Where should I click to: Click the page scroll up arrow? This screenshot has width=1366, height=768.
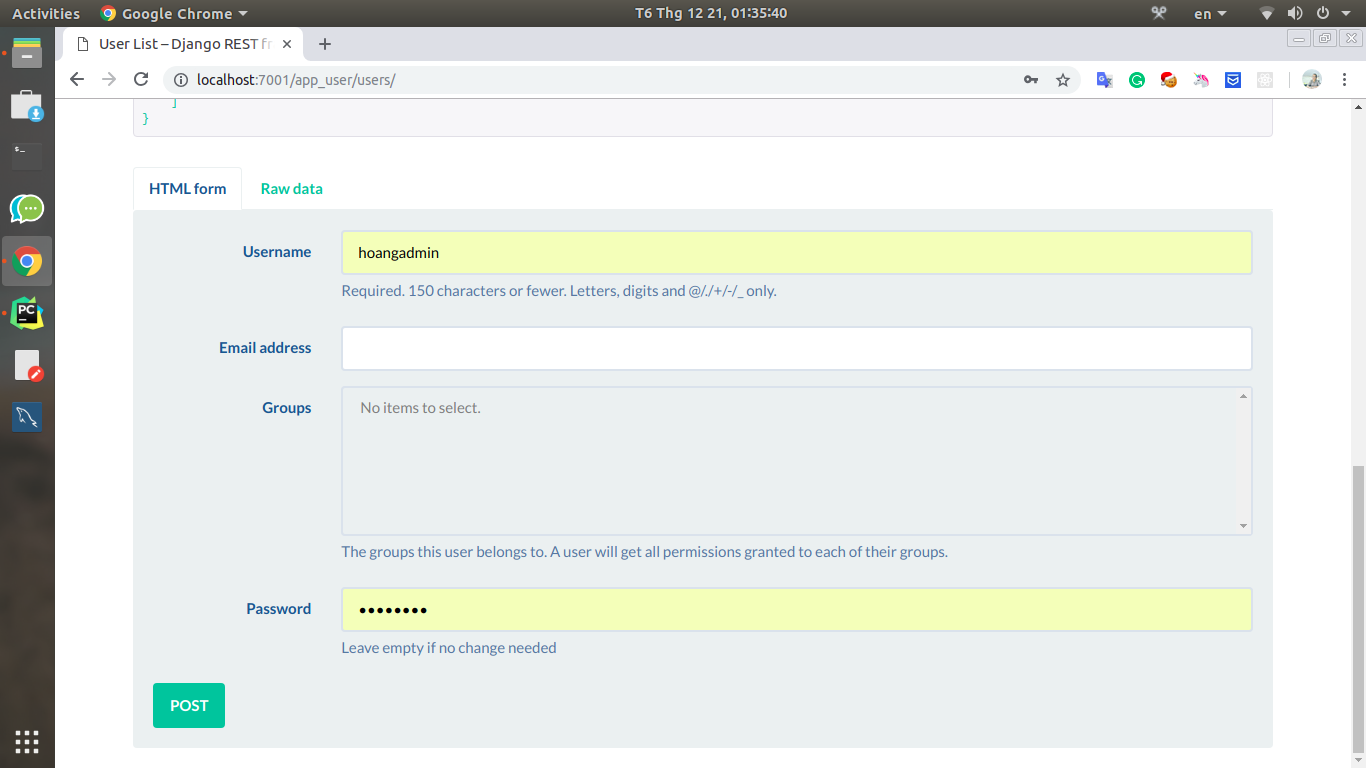pos(1358,105)
